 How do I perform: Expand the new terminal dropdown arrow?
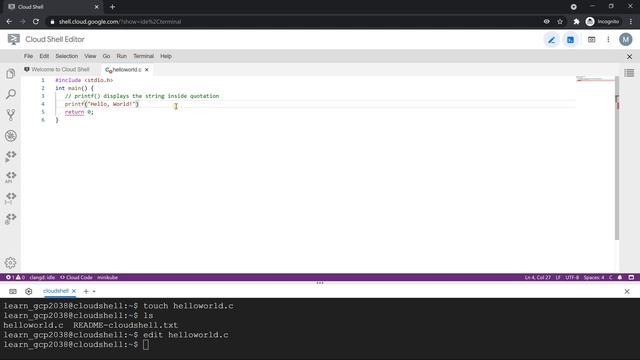click(94, 291)
